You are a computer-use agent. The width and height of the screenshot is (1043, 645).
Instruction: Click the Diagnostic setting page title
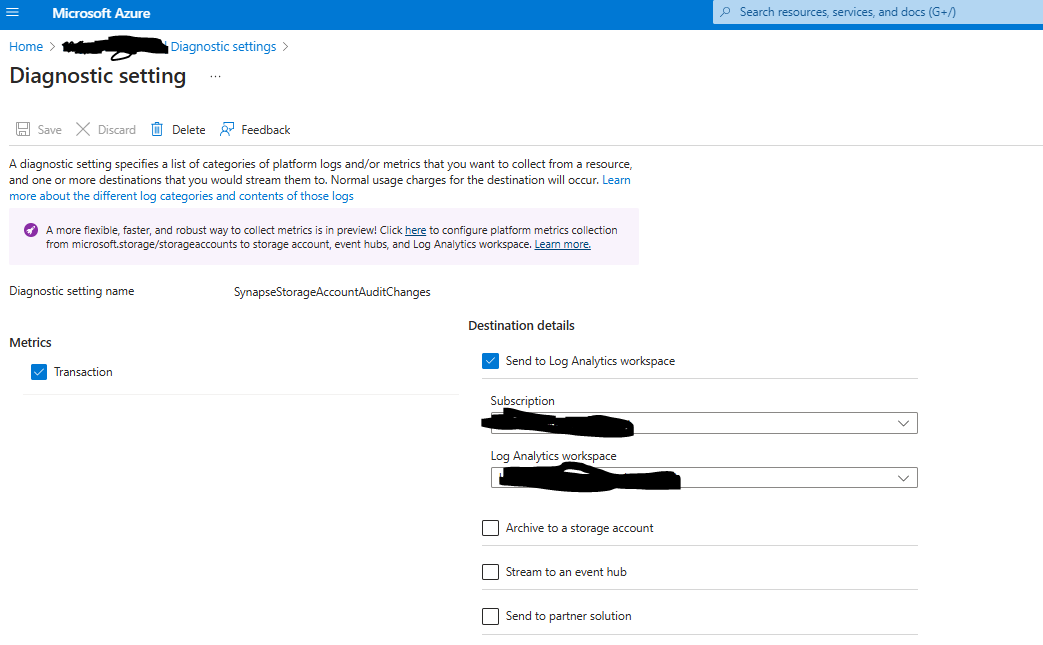pyautogui.click(x=98, y=76)
